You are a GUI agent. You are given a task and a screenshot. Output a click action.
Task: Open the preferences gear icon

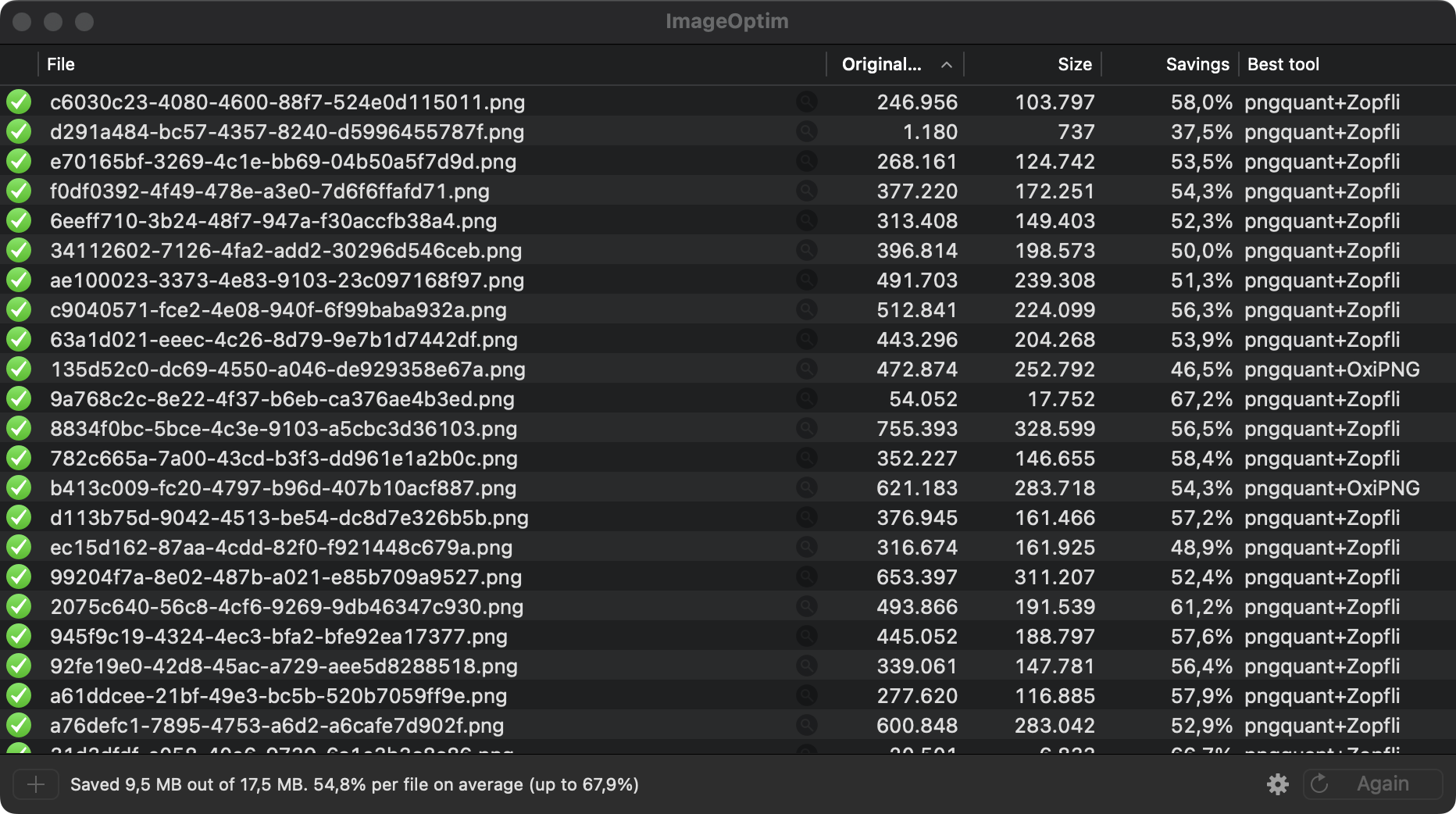coord(1277,784)
